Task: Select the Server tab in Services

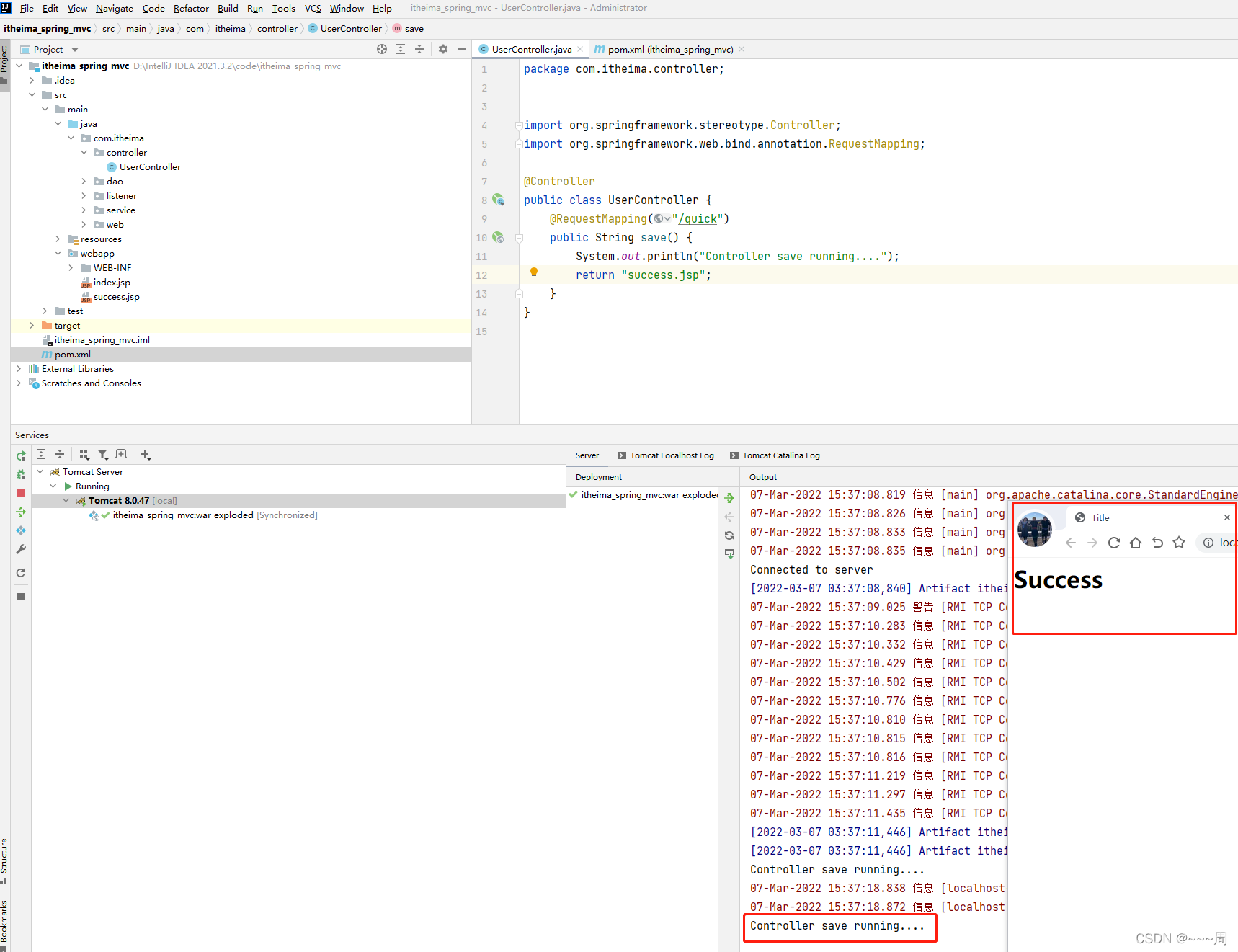Action: coord(587,455)
